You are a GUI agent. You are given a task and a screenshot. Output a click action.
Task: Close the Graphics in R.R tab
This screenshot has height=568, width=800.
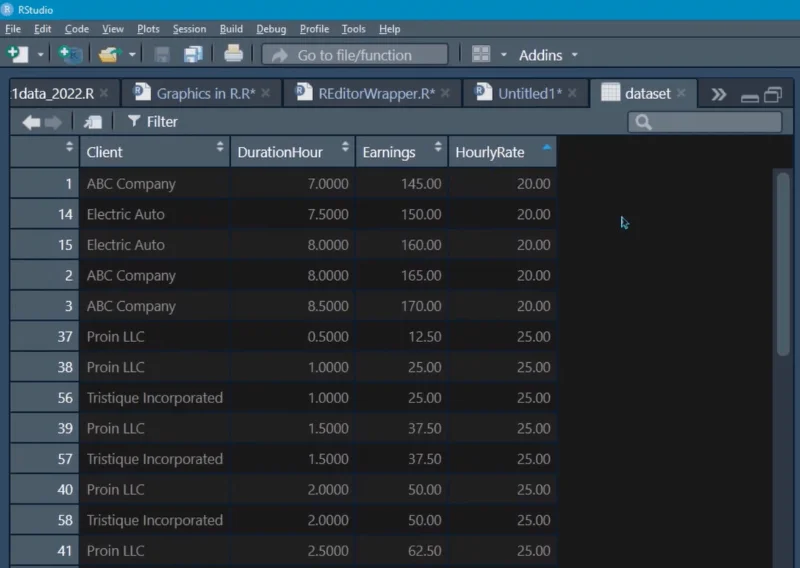click(x=266, y=93)
